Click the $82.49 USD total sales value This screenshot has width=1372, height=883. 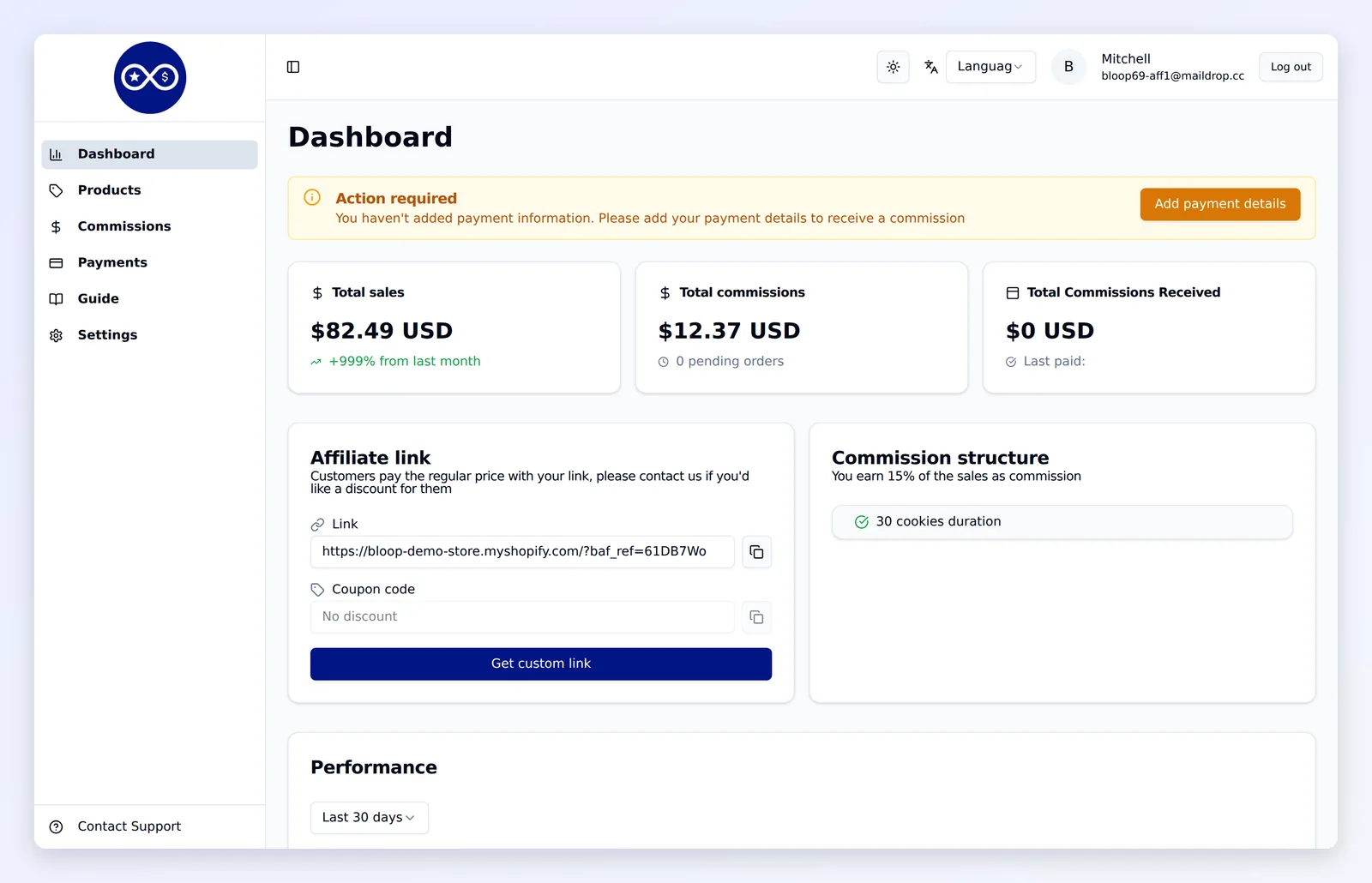point(382,331)
